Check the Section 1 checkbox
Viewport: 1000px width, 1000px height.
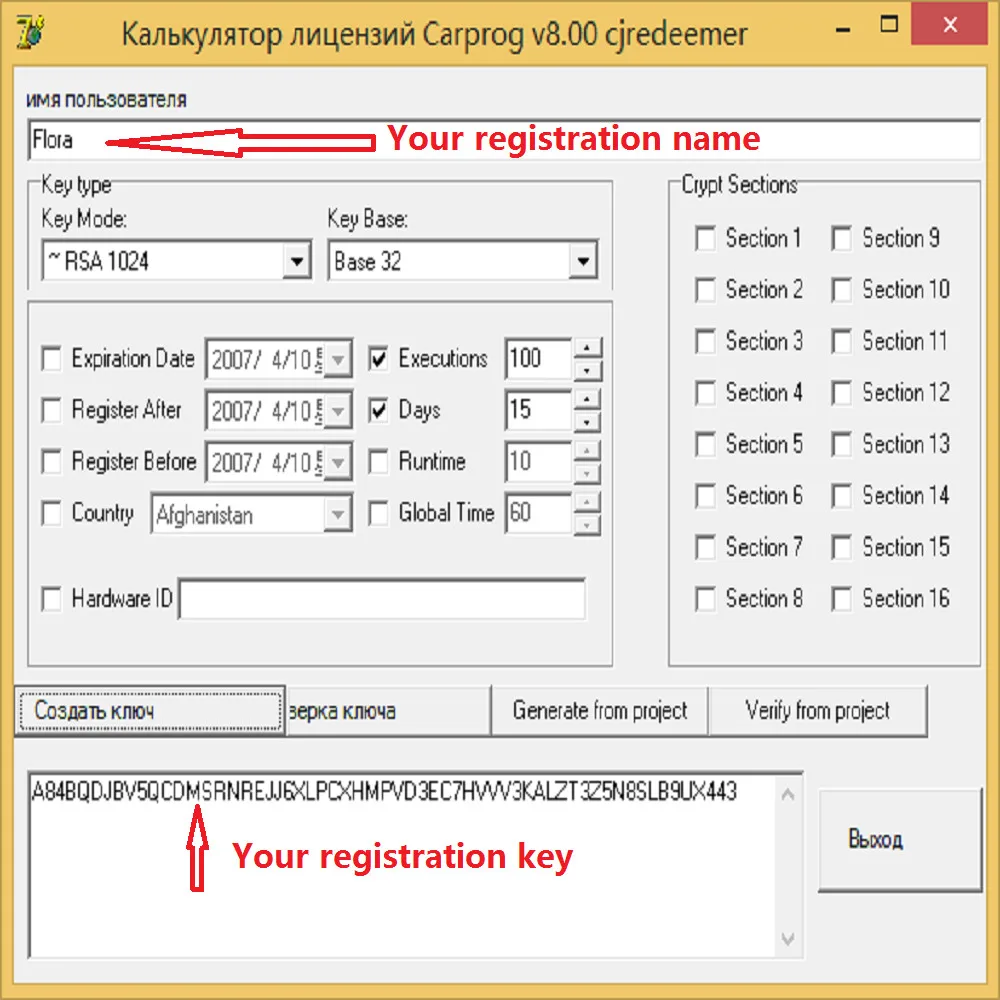(705, 239)
